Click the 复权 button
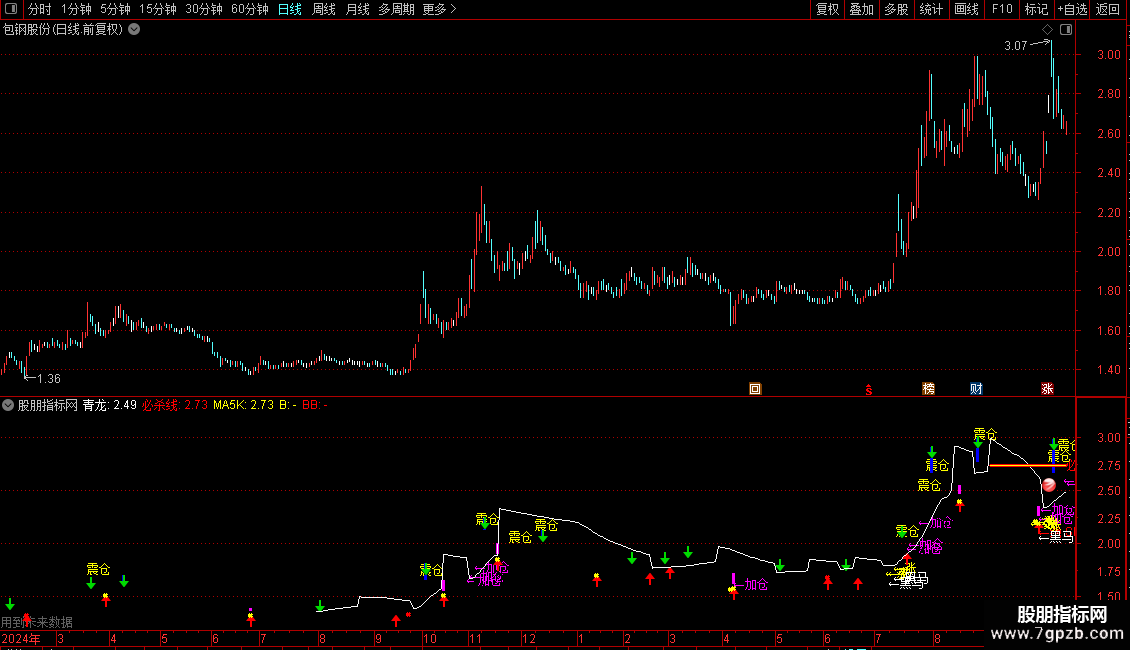 click(827, 9)
